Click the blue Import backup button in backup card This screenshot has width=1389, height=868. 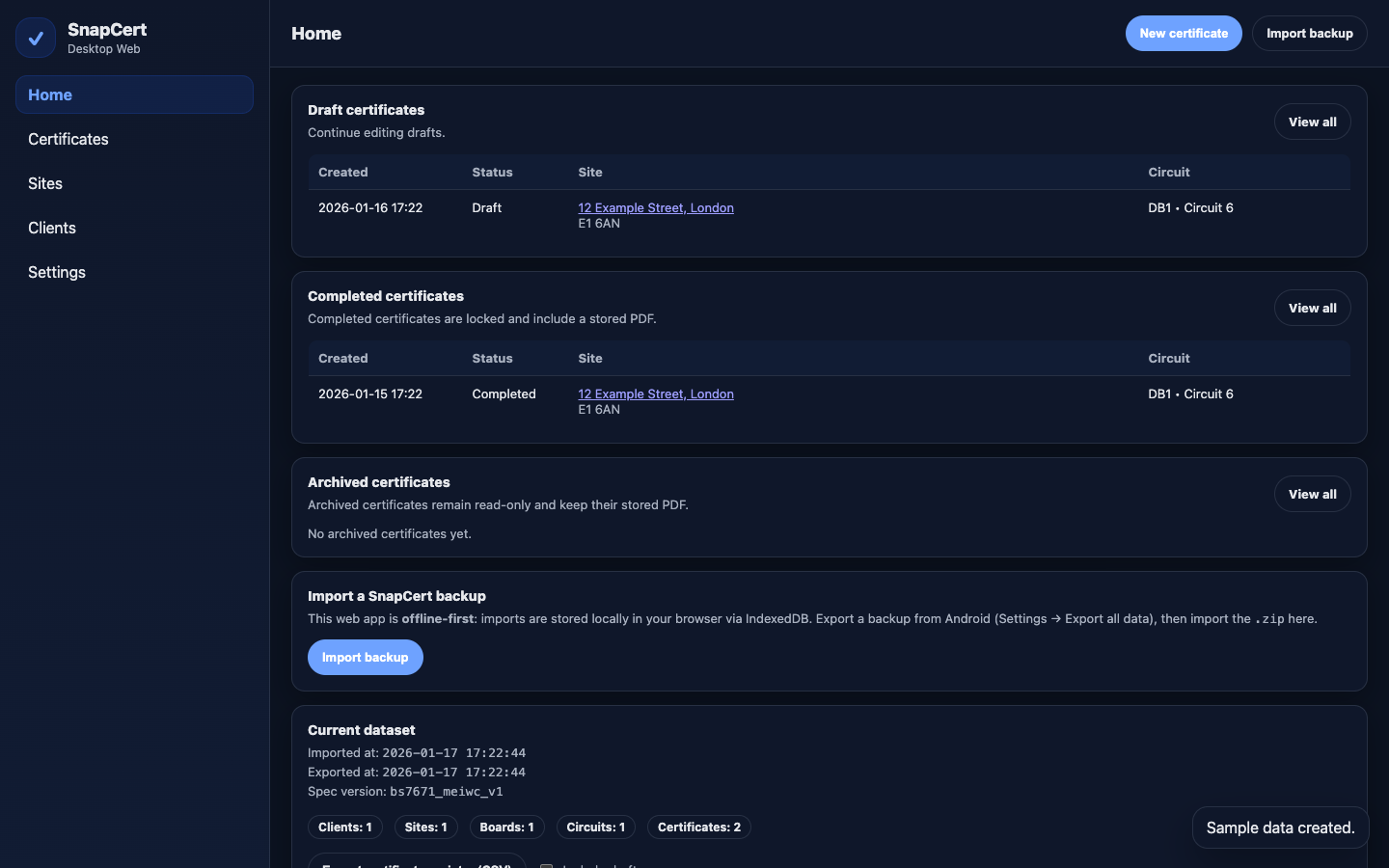coord(365,657)
